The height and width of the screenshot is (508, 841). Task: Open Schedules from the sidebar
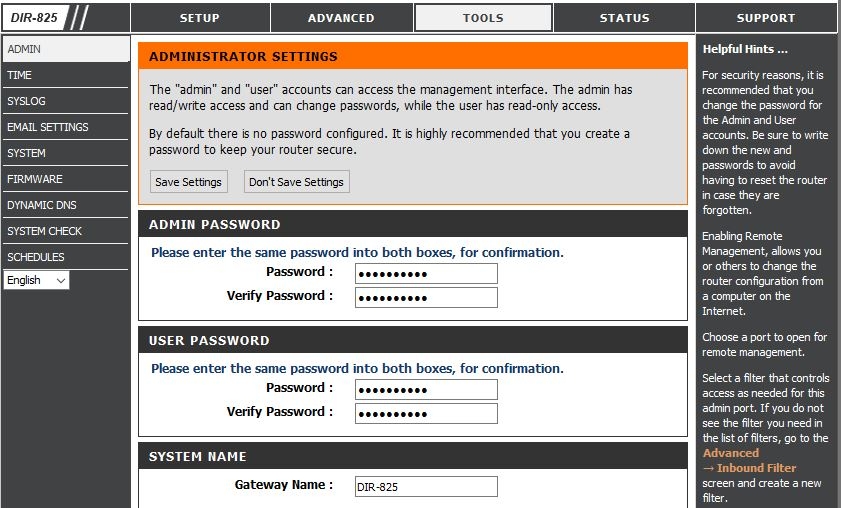(x=35, y=257)
